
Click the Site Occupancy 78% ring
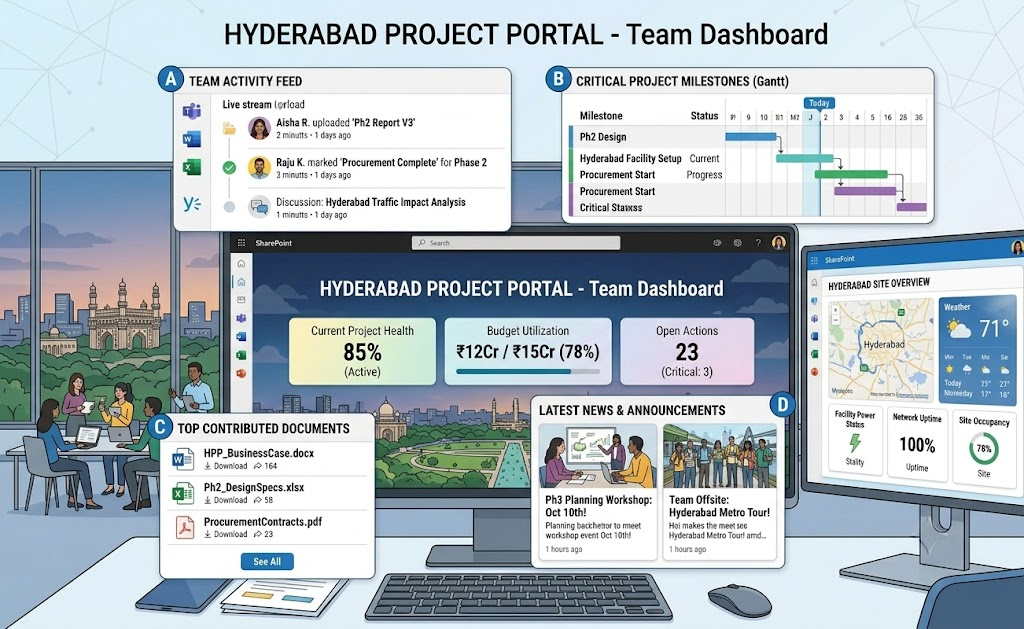coord(984,449)
